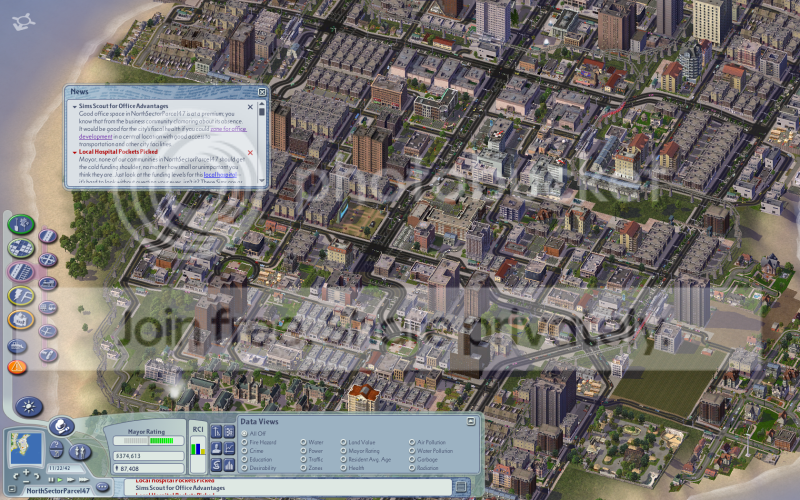The image size is (800, 500).
Task: Switch to Mayor Mode hat button
Action: (62, 426)
